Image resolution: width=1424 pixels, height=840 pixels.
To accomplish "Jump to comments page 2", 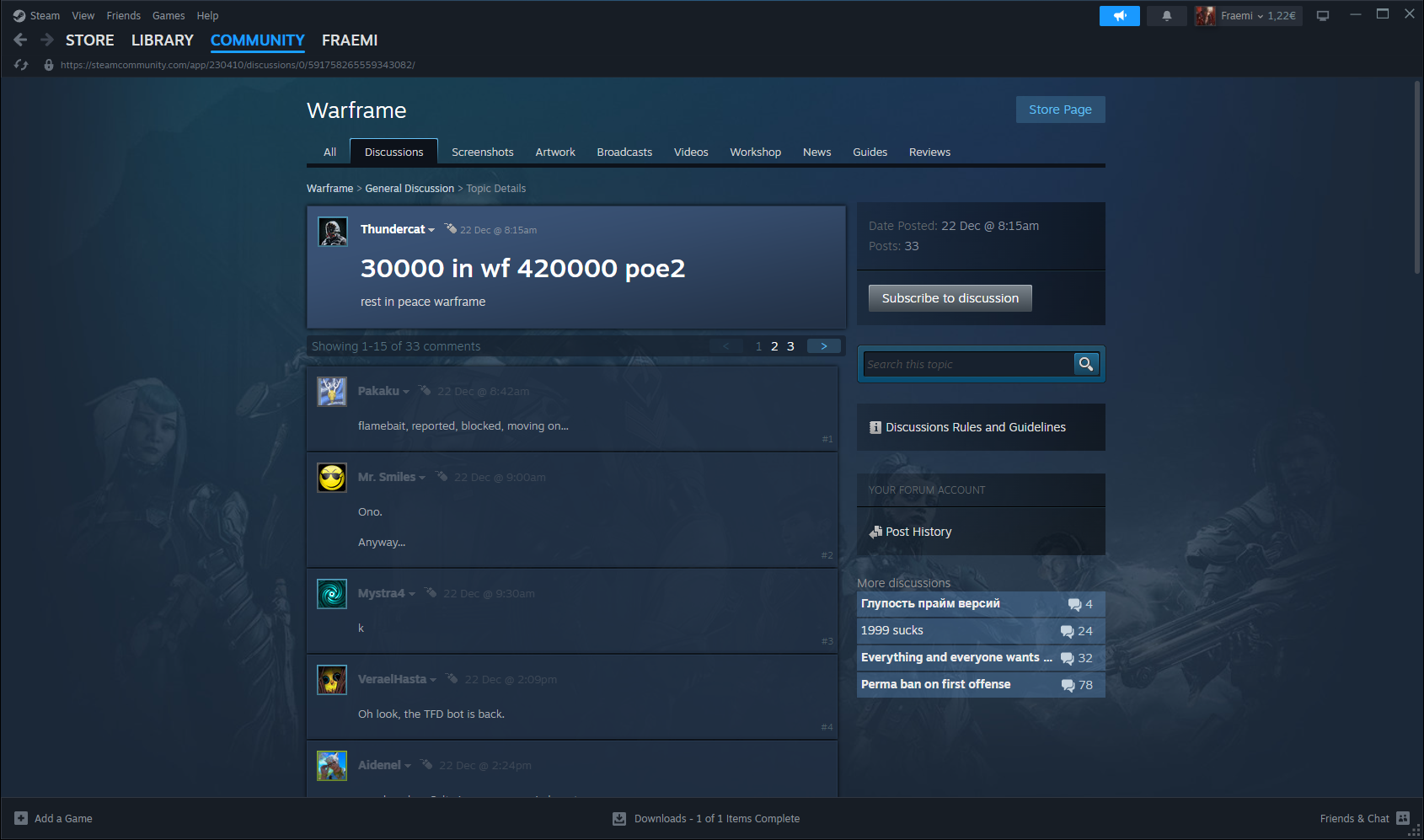I will point(774,346).
